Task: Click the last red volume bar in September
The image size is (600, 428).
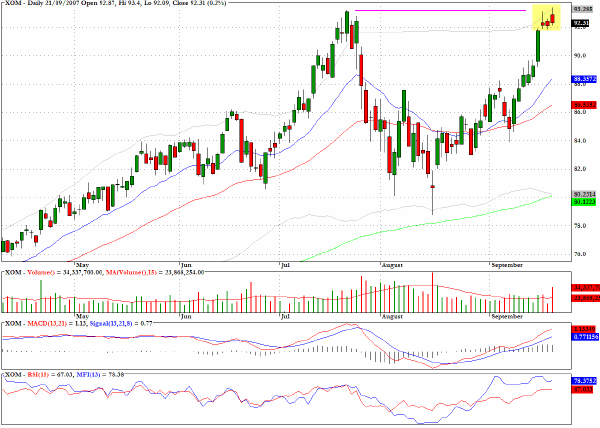Action: coord(553,299)
